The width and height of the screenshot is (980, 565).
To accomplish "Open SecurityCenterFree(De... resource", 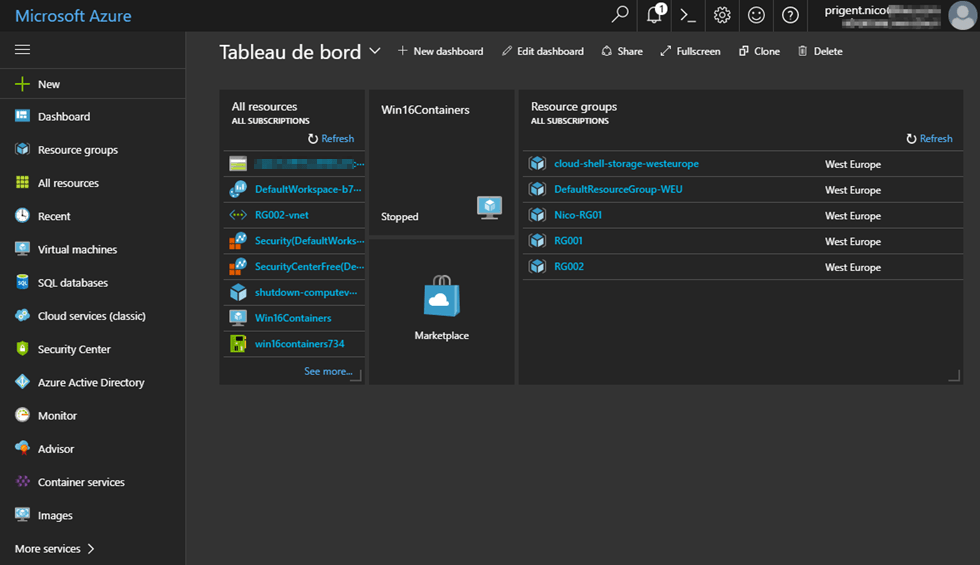I will click(x=309, y=266).
